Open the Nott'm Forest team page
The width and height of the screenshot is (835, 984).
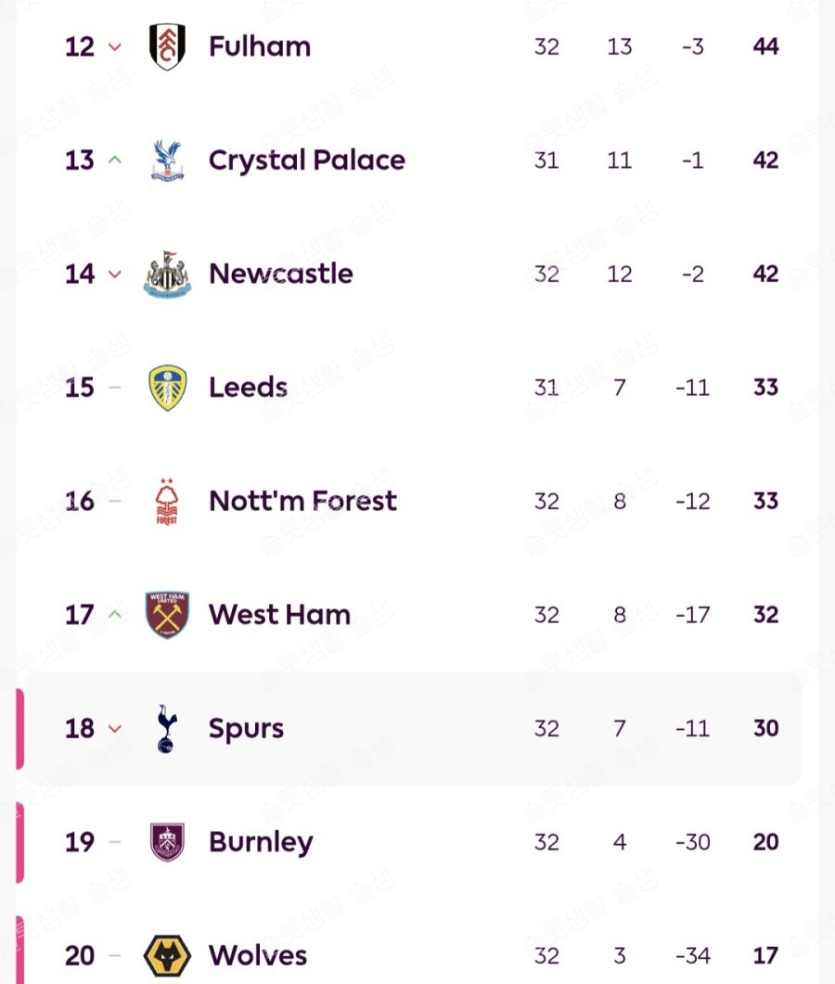pyautogui.click(x=302, y=501)
